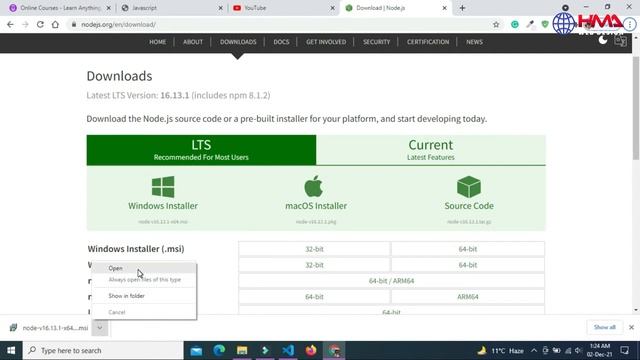
Task: Click the Chrome icon in the taskbar
Action: click(x=334, y=351)
